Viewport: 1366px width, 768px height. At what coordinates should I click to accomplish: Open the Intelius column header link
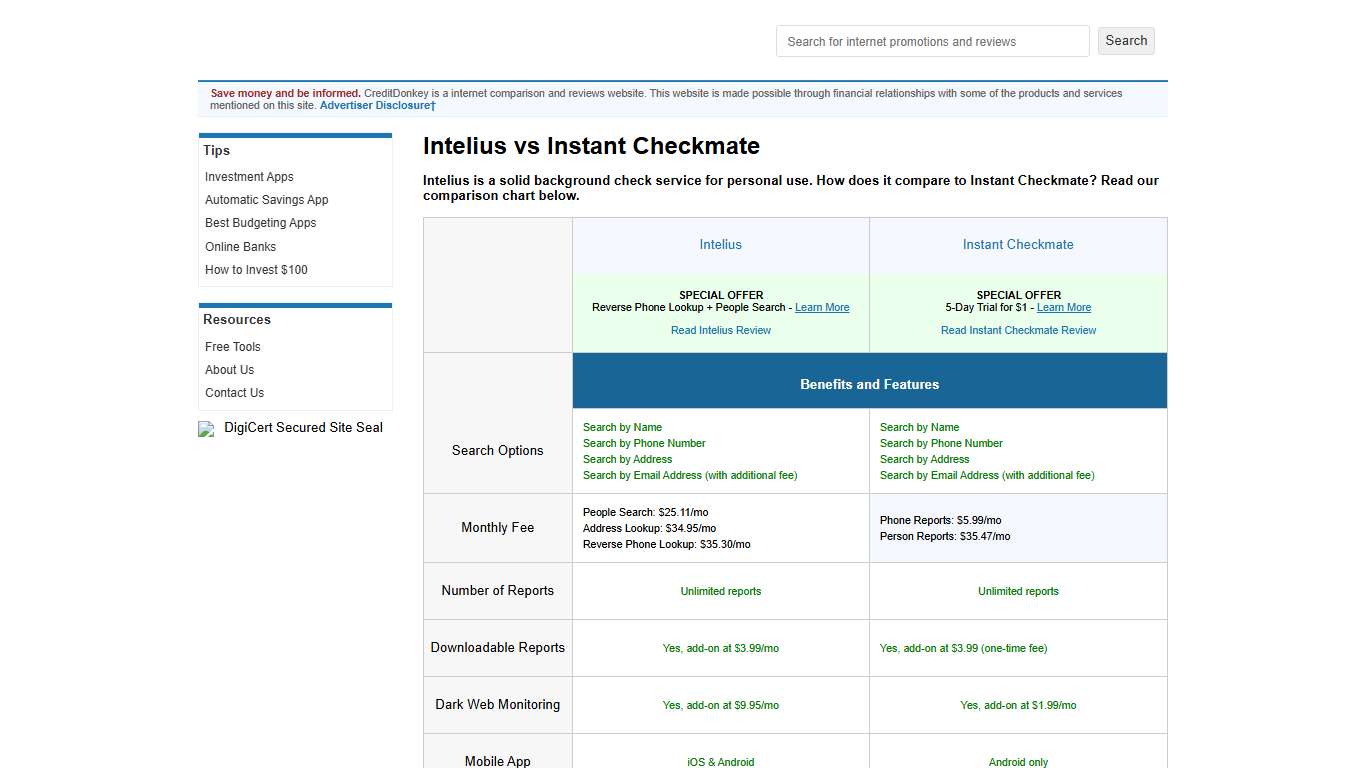pos(720,244)
